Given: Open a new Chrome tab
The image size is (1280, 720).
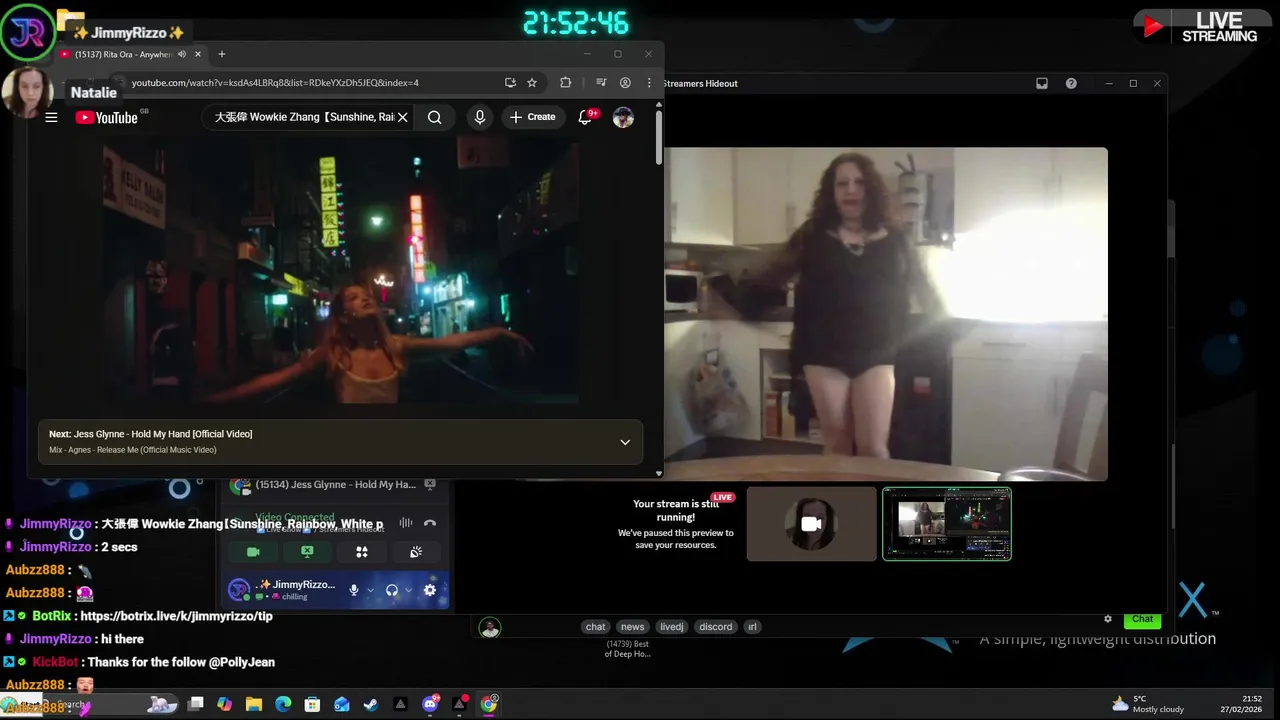Looking at the screenshot, I should point(222,54).
